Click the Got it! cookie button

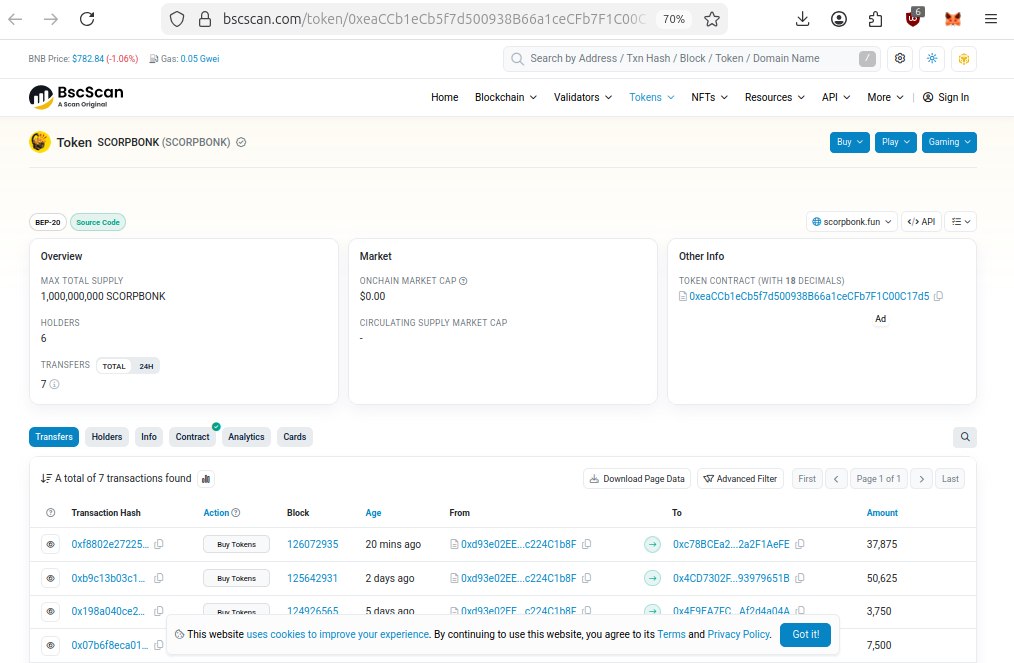tap(805, 635)
